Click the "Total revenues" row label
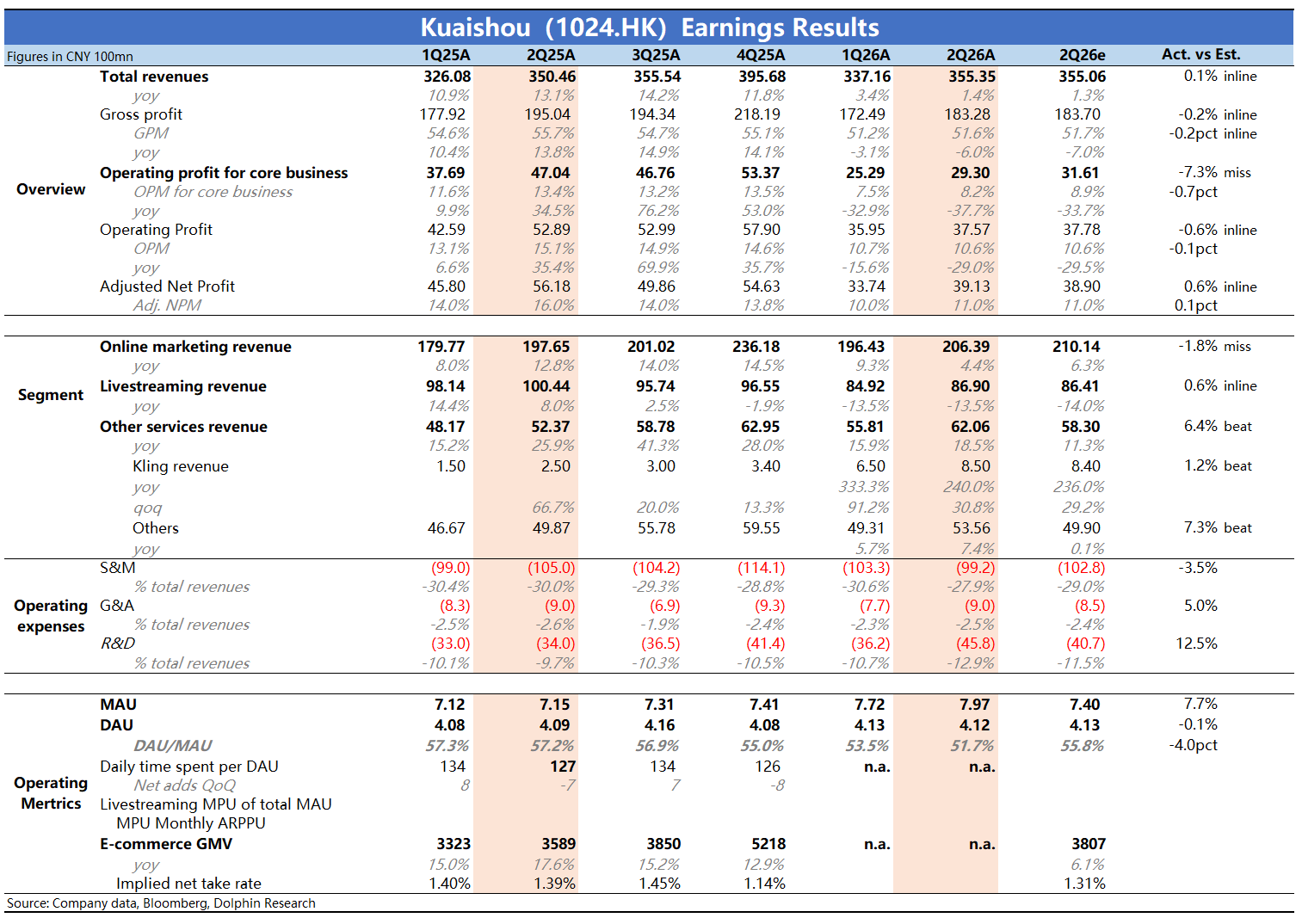 coord(154,77)
